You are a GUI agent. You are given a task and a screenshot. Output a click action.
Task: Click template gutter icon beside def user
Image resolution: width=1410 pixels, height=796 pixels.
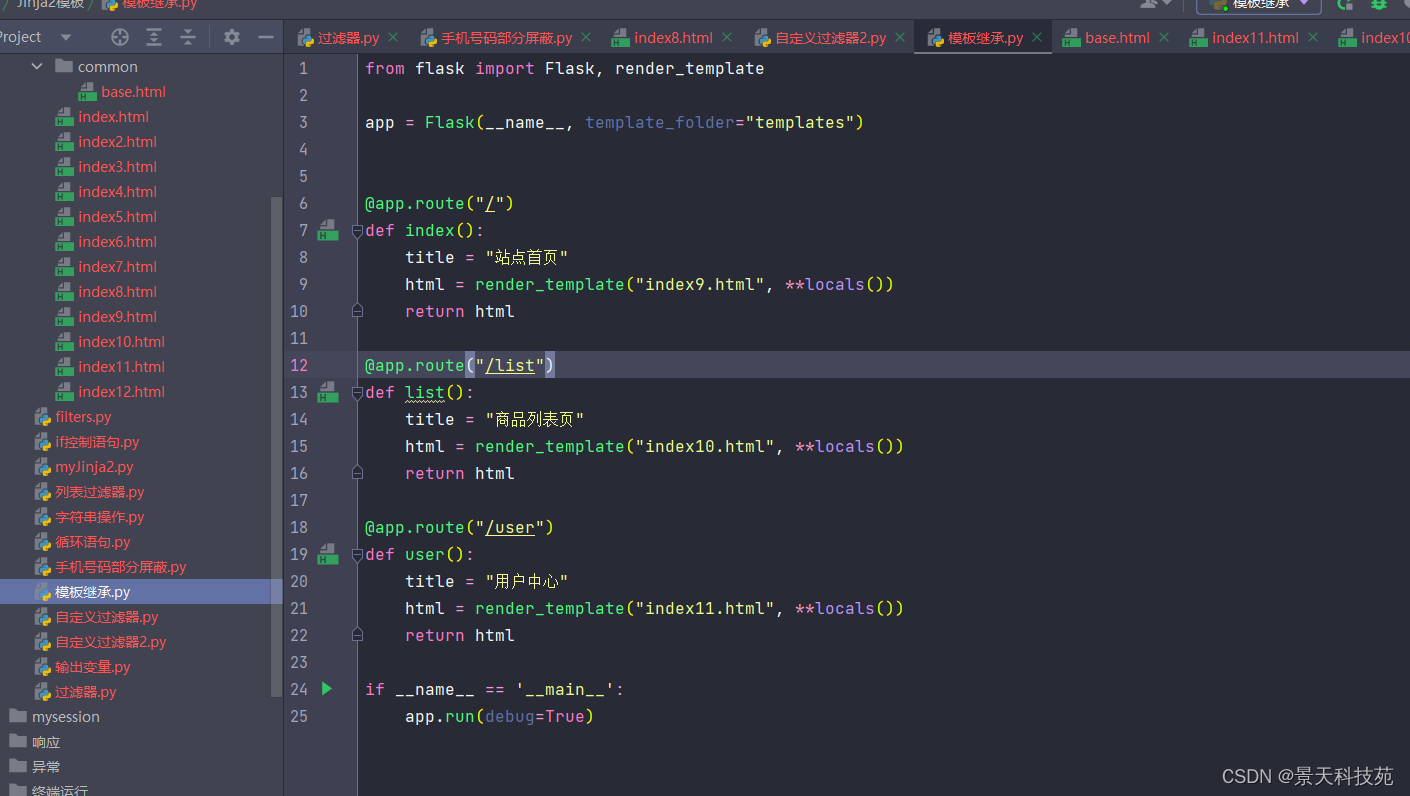[328, 555]
